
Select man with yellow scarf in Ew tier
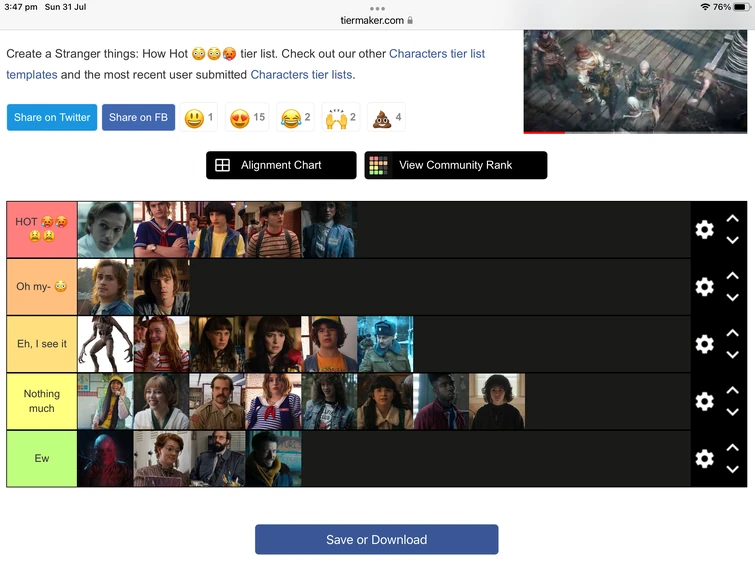pos(273,459)
